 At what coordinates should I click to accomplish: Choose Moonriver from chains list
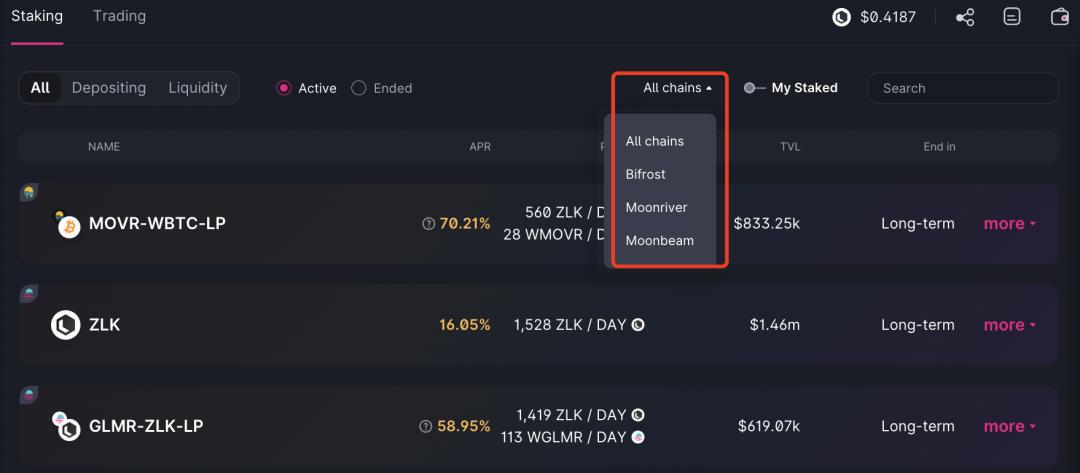(656, 207)
